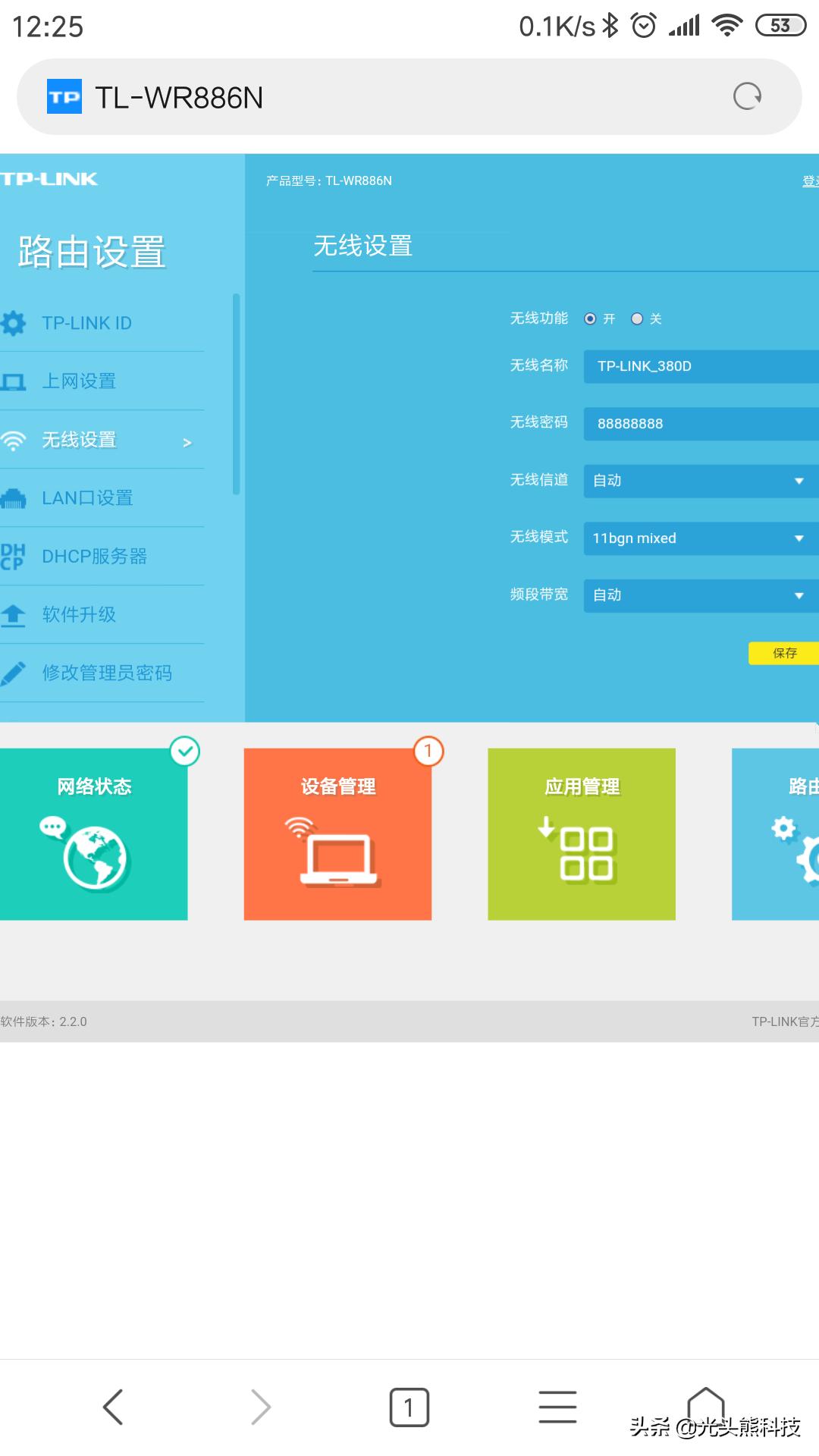The width and height of the screenshot is (819, 1456).
Task: Click the TP site favicon in address bar
Action: pyautogui.click(x=64, y=96)
